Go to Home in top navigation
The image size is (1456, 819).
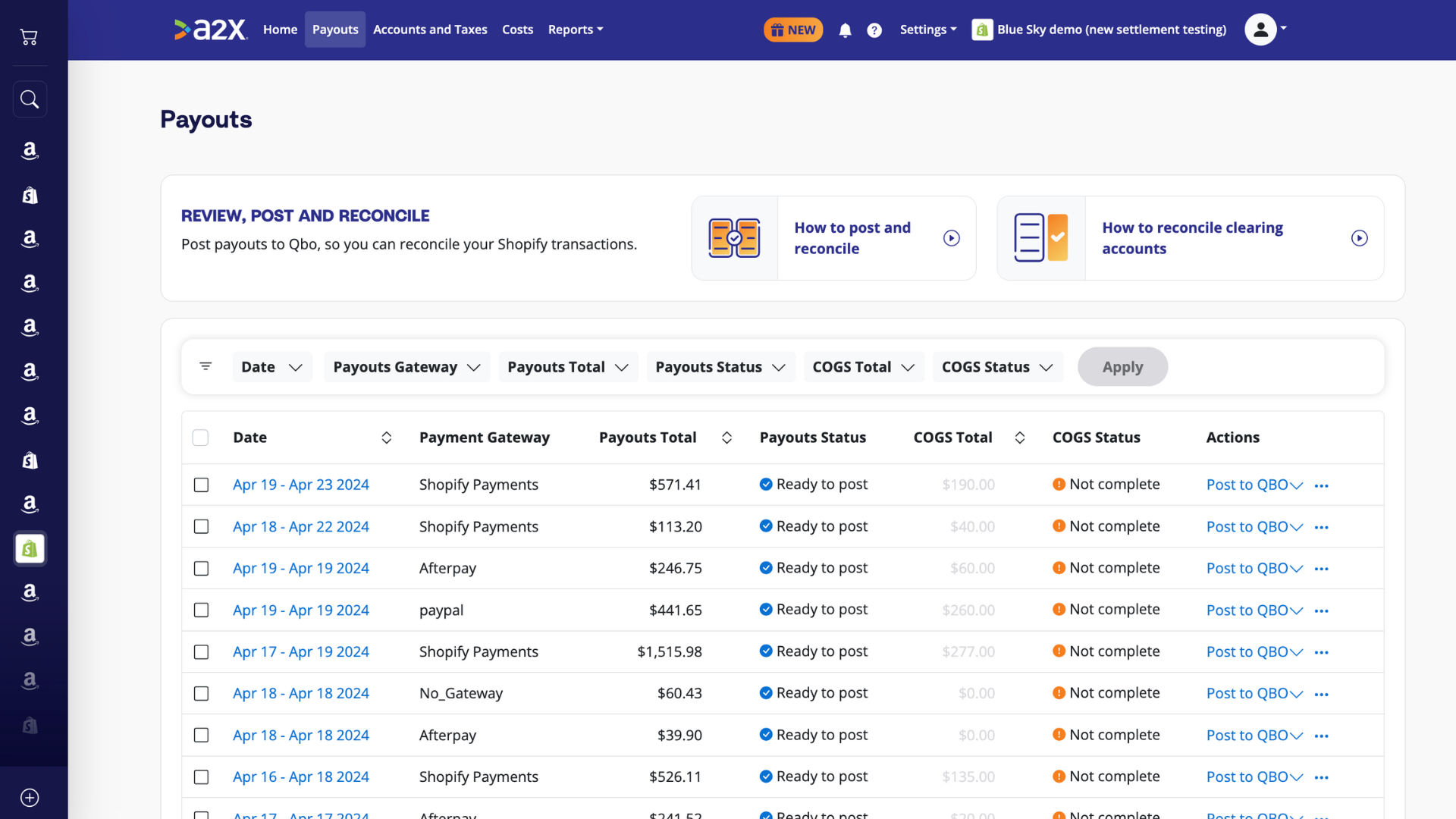click(x=280, y=30)
